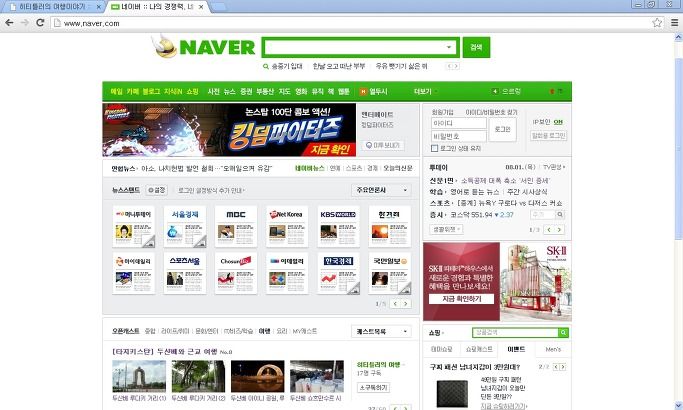Open the MBC newsstand tile

(236, 227)
